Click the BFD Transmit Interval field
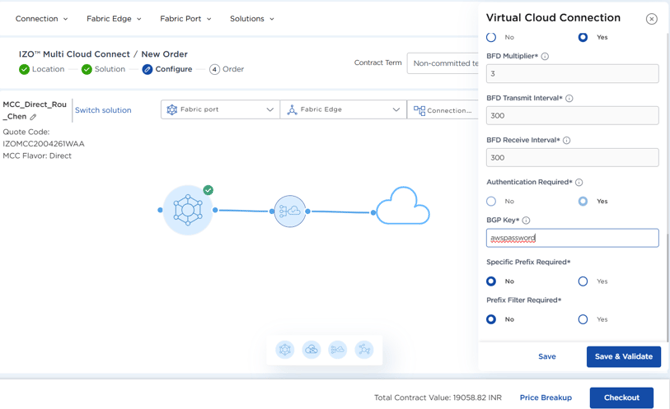 [572, 115]
